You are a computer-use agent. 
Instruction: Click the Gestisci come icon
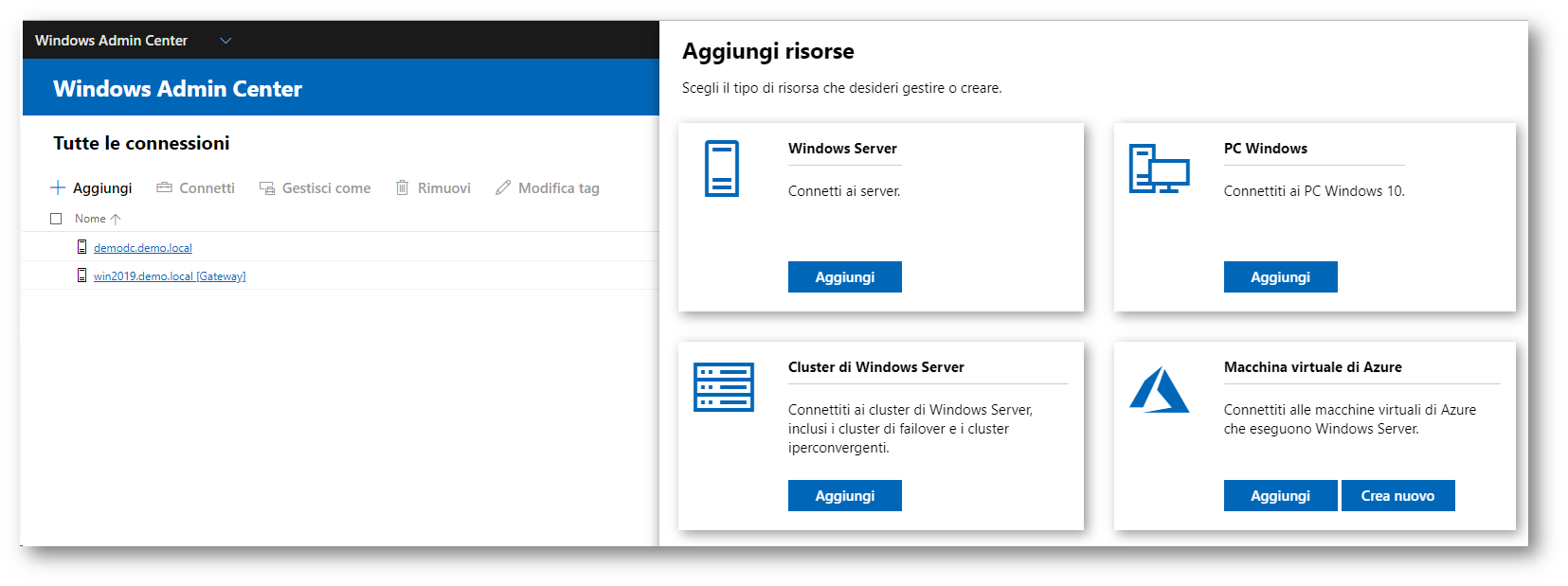pyautogui.click(x=267, y=187)
